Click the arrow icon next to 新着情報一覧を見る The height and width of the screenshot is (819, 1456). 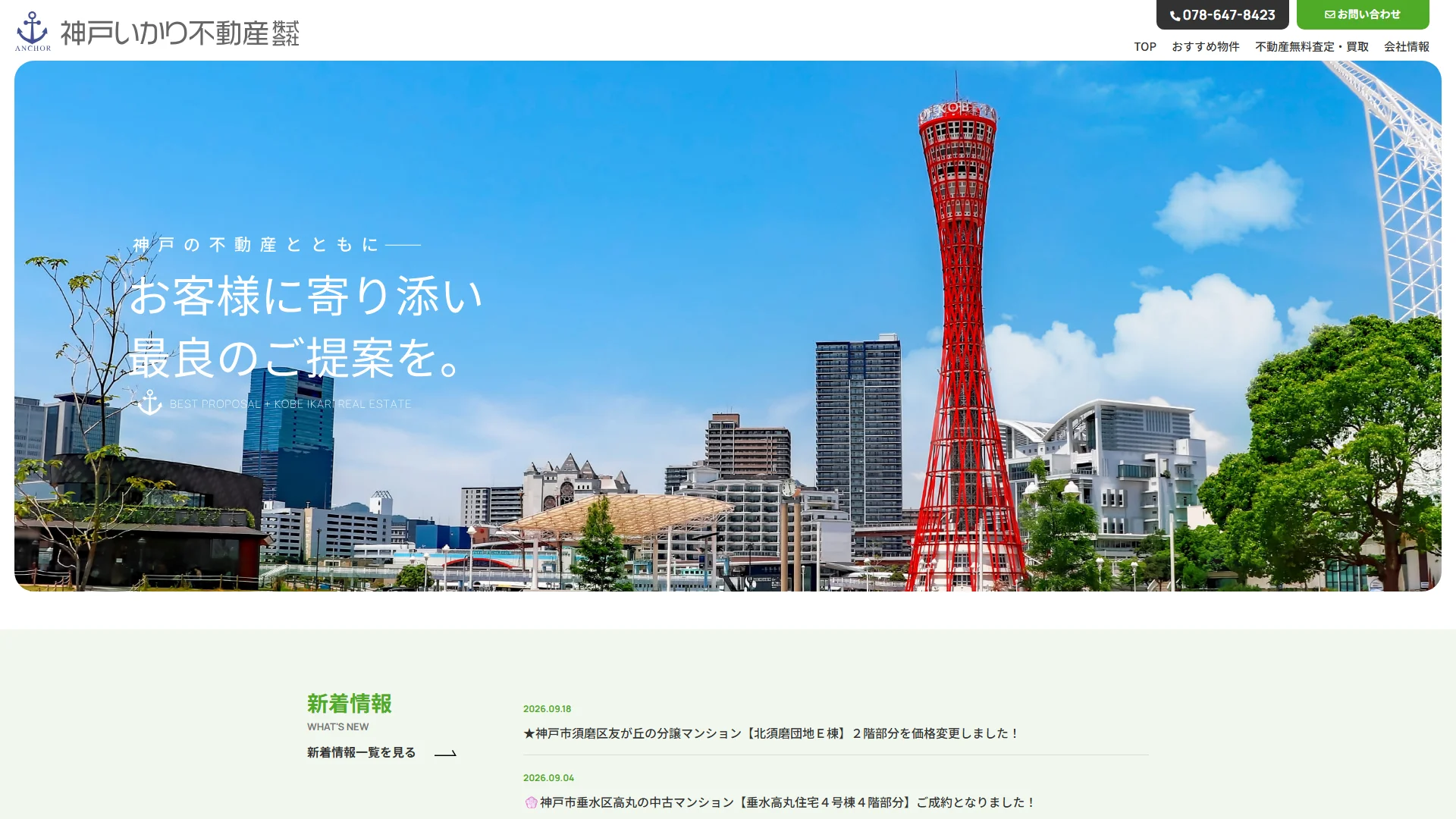tap(445, 753)
